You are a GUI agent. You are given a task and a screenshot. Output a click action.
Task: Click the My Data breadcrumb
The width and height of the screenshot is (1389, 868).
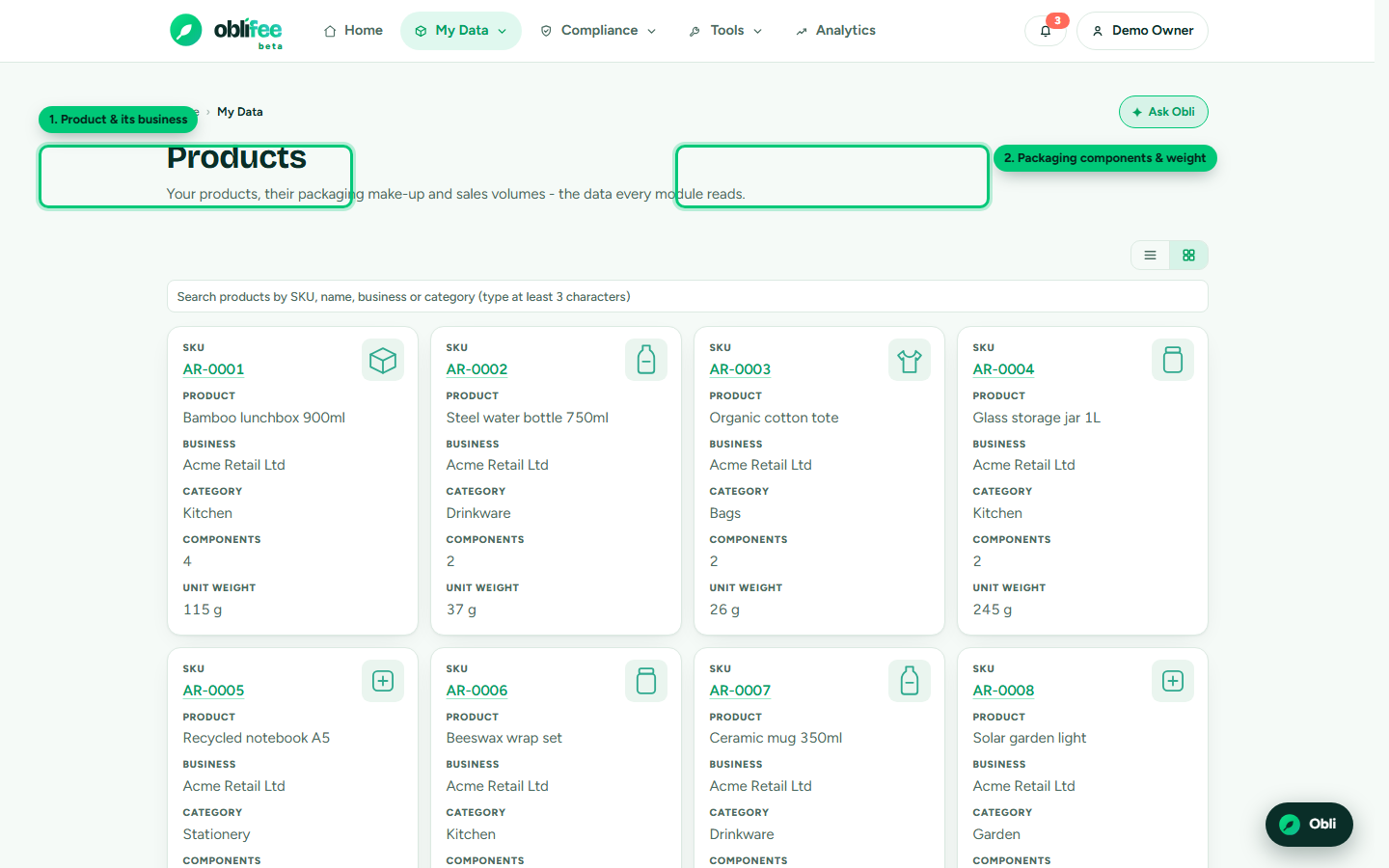click(x=240, y=112)
